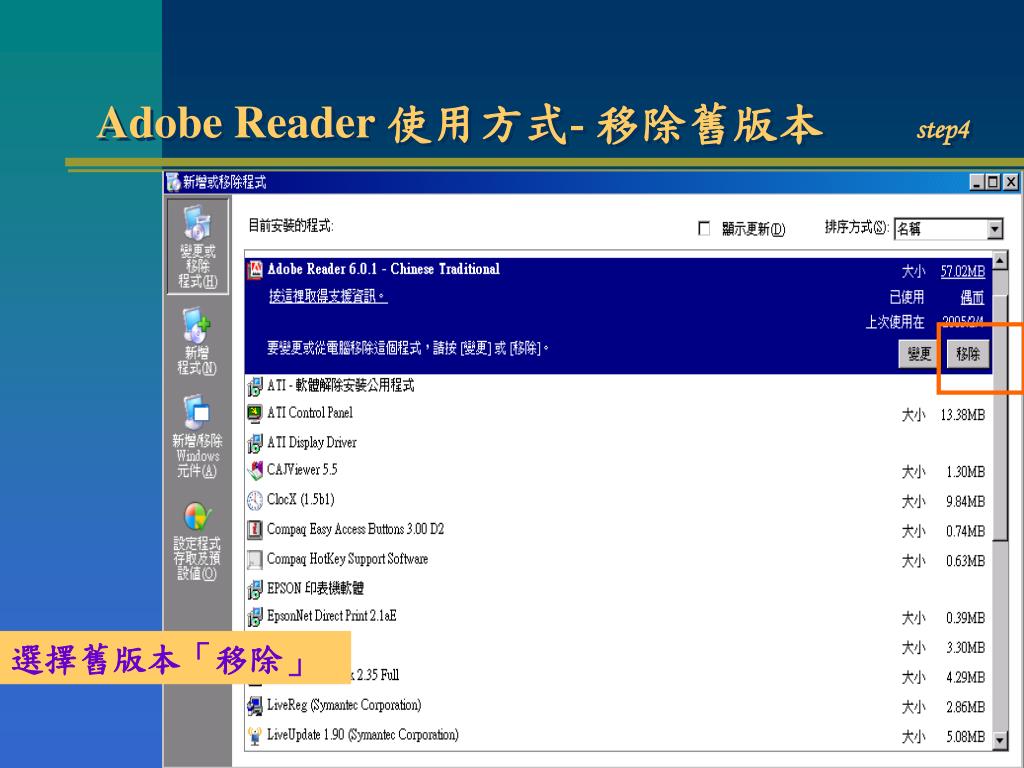
Task: Minimize the 新增或移除程式 window
Action: (977, 182)
